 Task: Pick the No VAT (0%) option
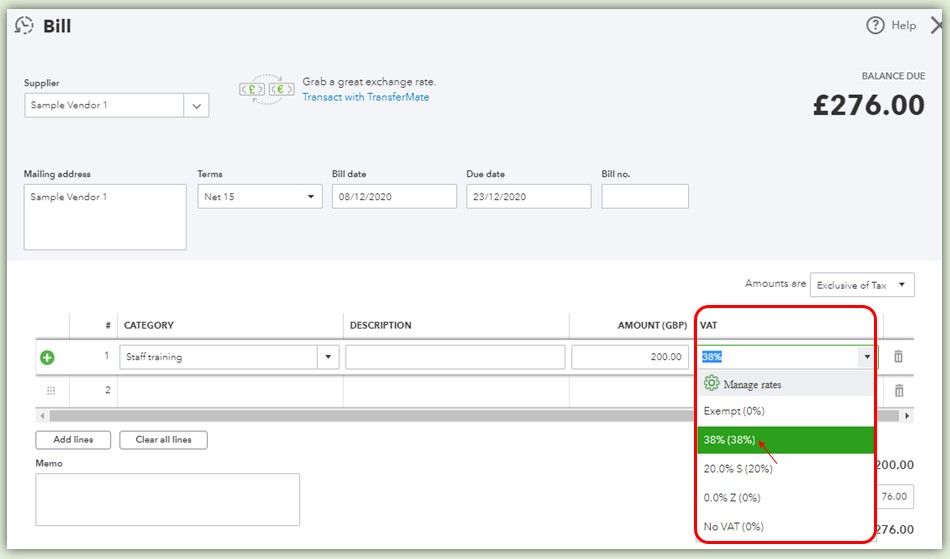(x=785, y=526)
